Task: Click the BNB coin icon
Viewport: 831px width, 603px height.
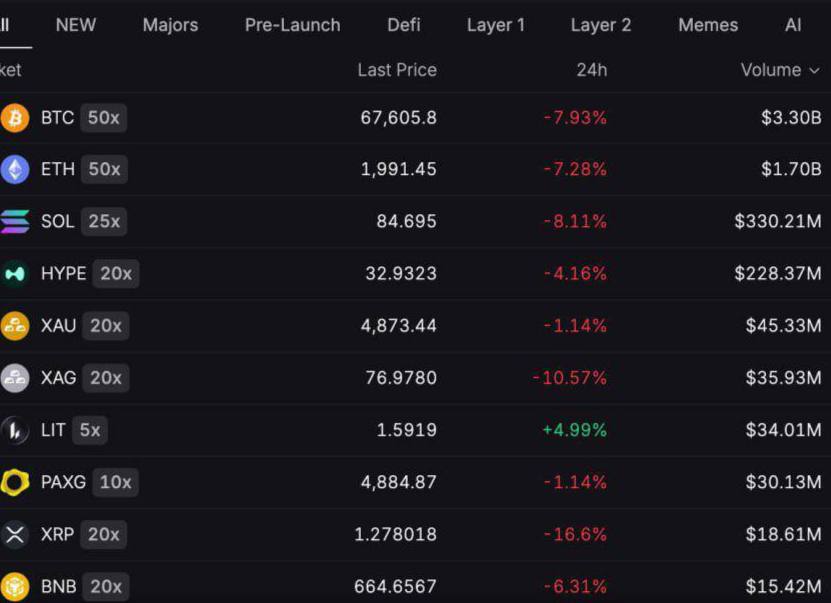Action: pos(15,587)
